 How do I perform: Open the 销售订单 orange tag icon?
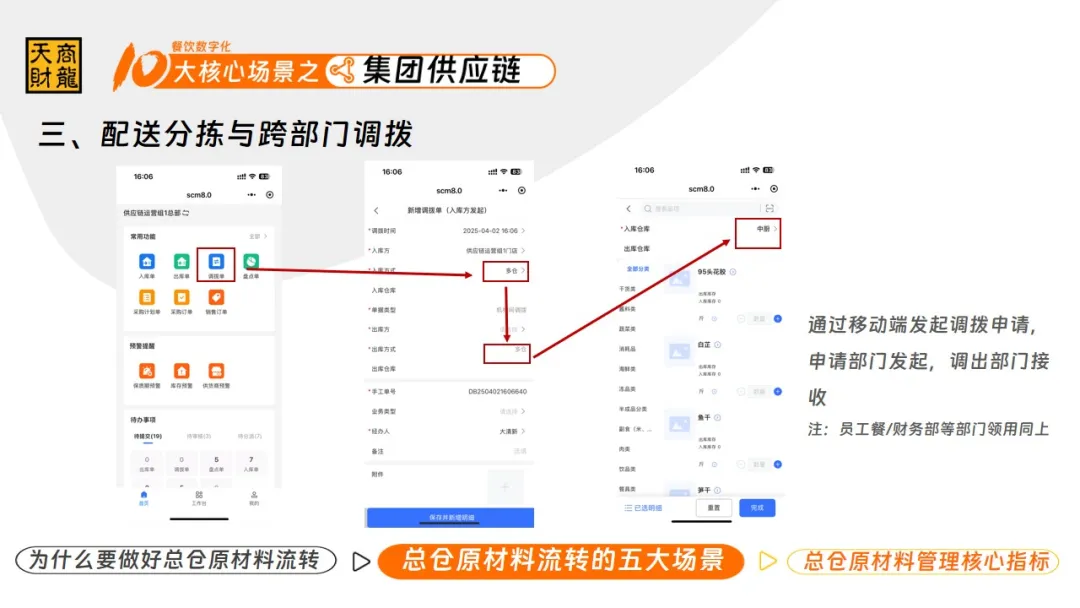[216, 297]
